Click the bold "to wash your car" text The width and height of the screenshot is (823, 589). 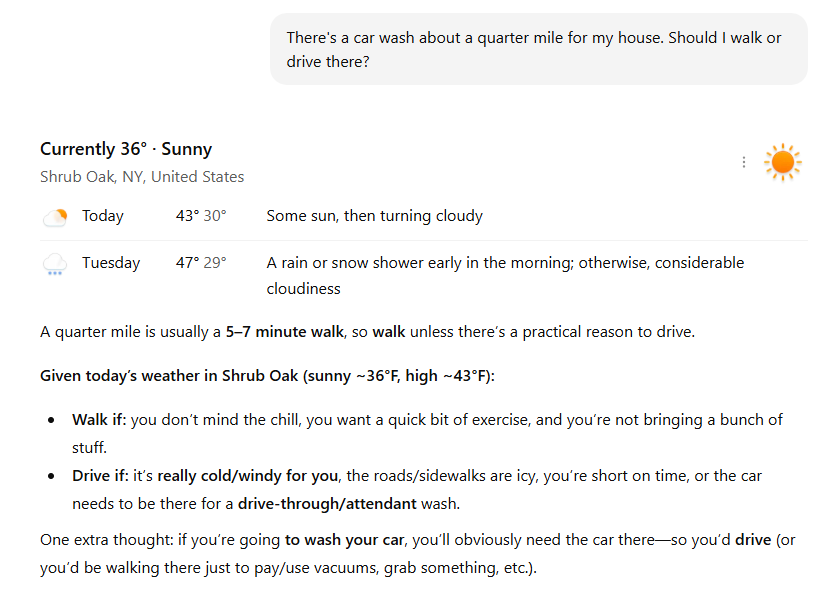[x=345, y=540]
